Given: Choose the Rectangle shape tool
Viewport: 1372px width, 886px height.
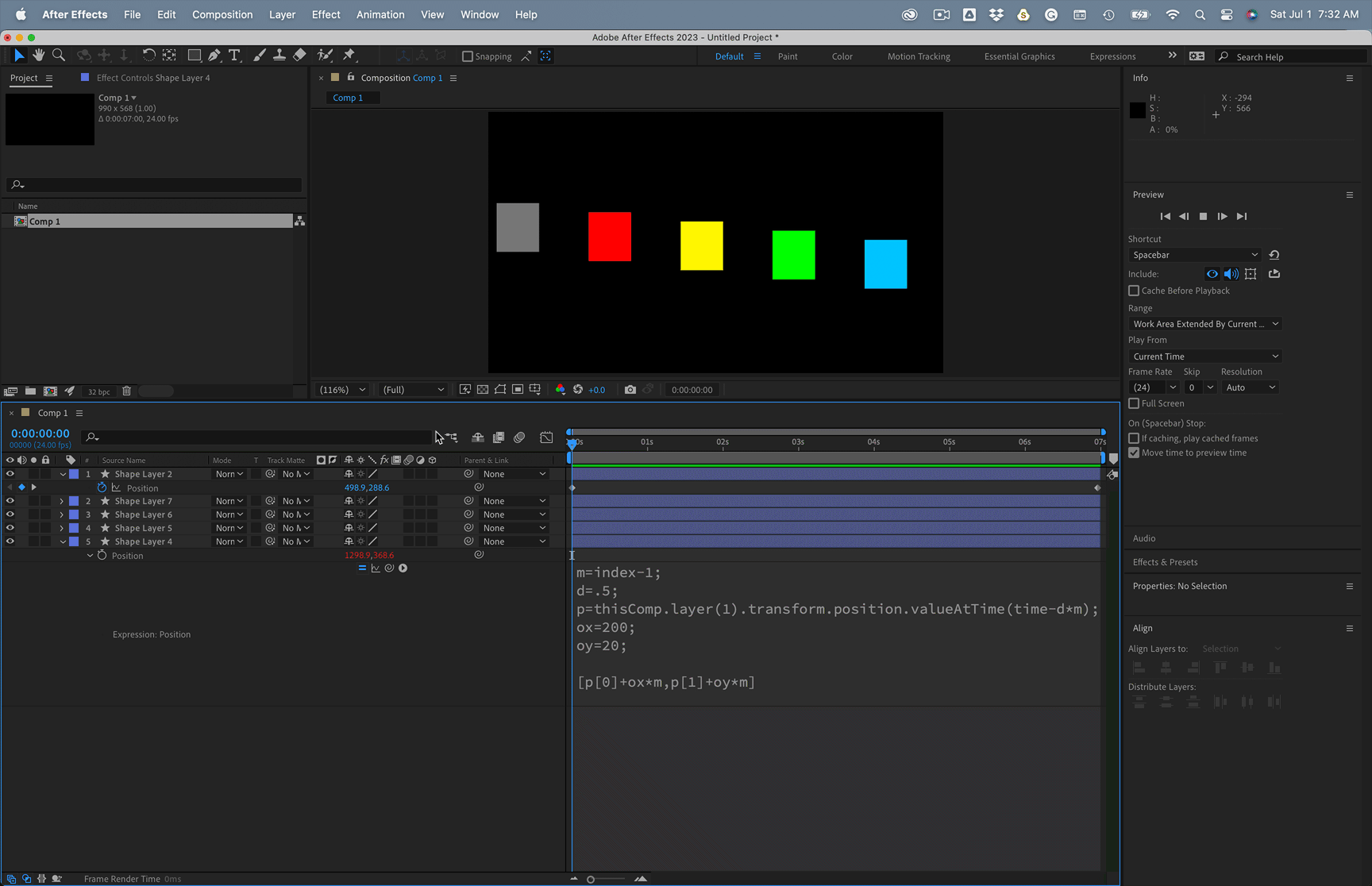Looking at the screenshot, I should (x=195, y=55).
